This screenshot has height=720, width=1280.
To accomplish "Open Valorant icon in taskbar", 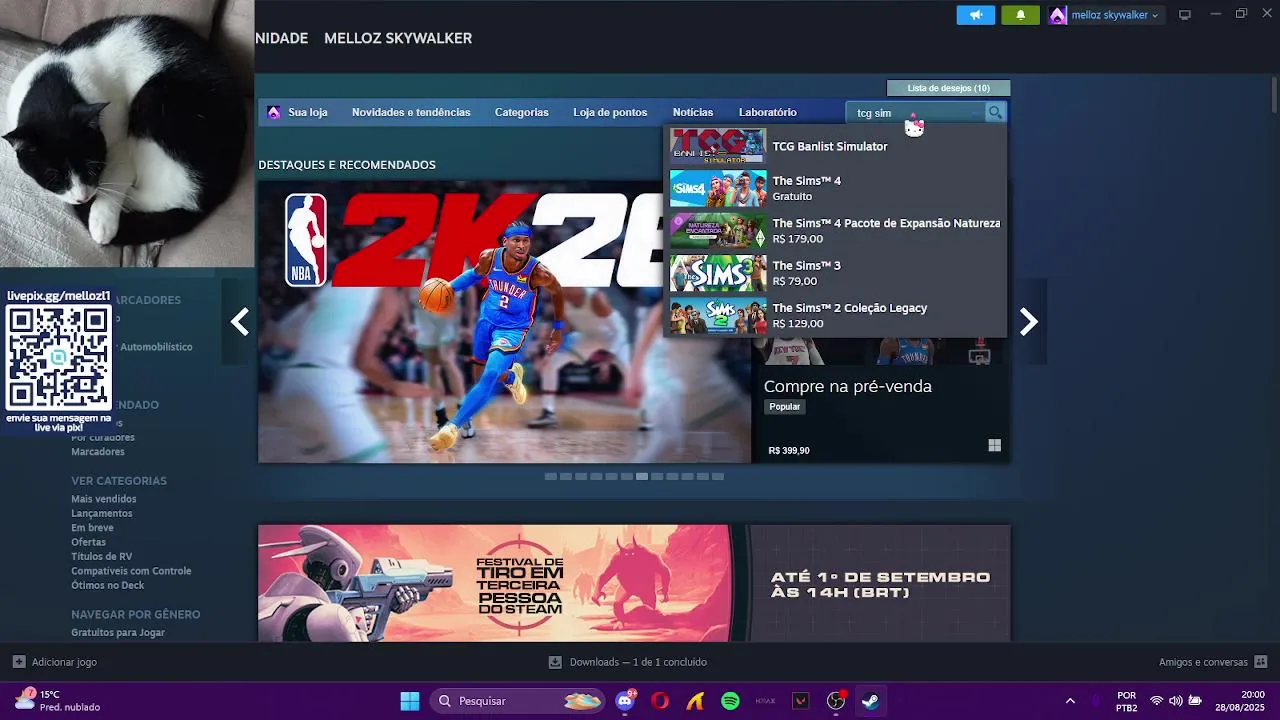I will (x=800, y=701).
